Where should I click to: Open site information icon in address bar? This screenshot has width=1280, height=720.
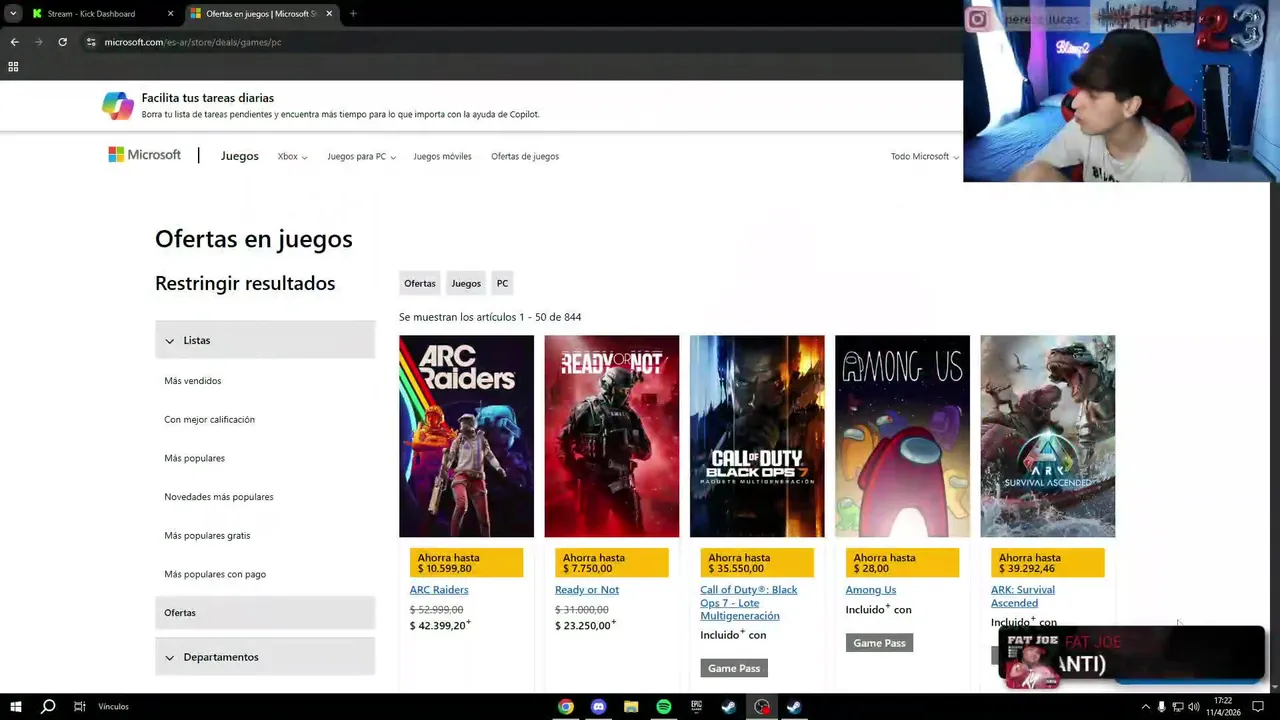coord(91,42)
